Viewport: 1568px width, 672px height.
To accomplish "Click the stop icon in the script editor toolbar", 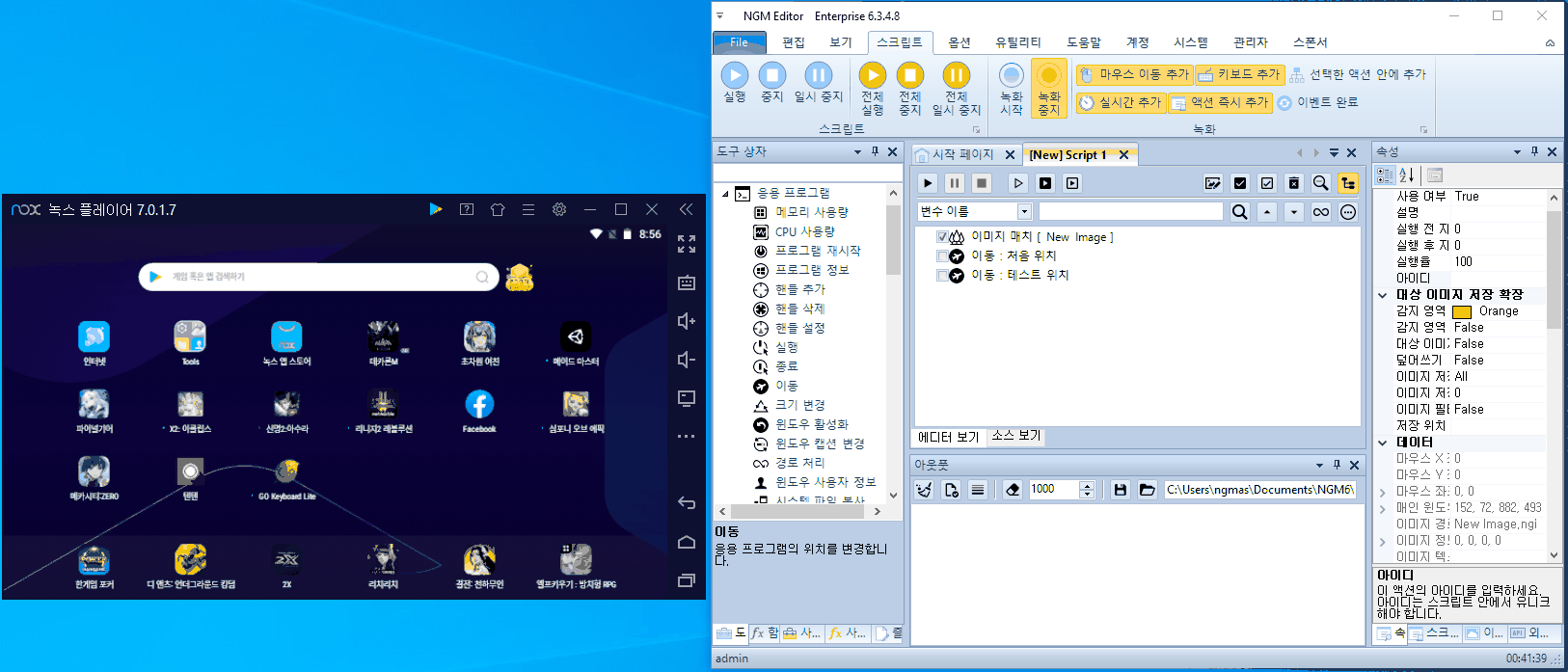I will [x=982, y=183].
